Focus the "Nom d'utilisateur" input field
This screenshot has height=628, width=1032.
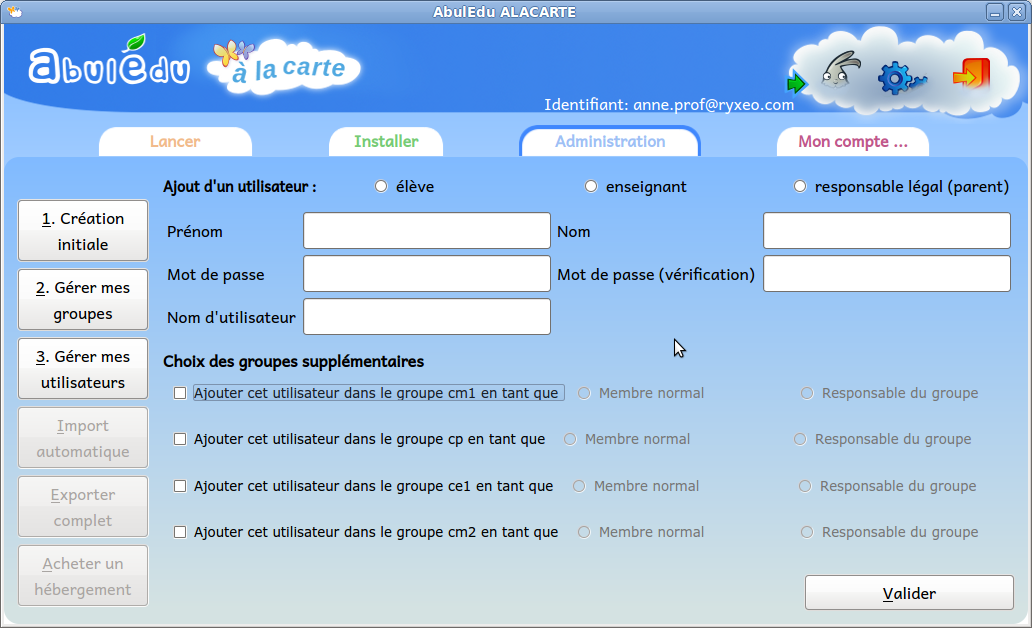tap(426, 317)
